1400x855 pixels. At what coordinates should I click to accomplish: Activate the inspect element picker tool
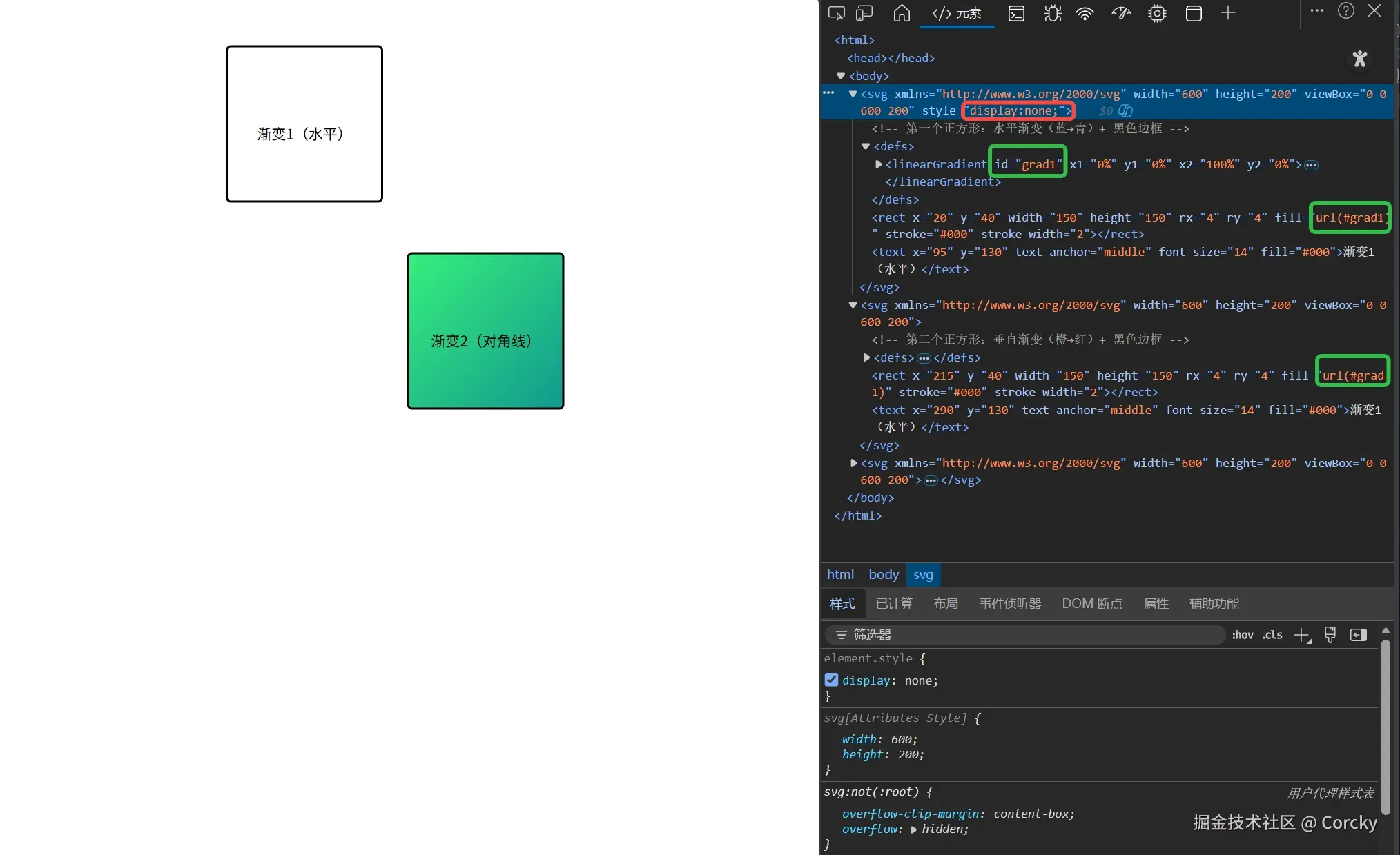point(836,13)
